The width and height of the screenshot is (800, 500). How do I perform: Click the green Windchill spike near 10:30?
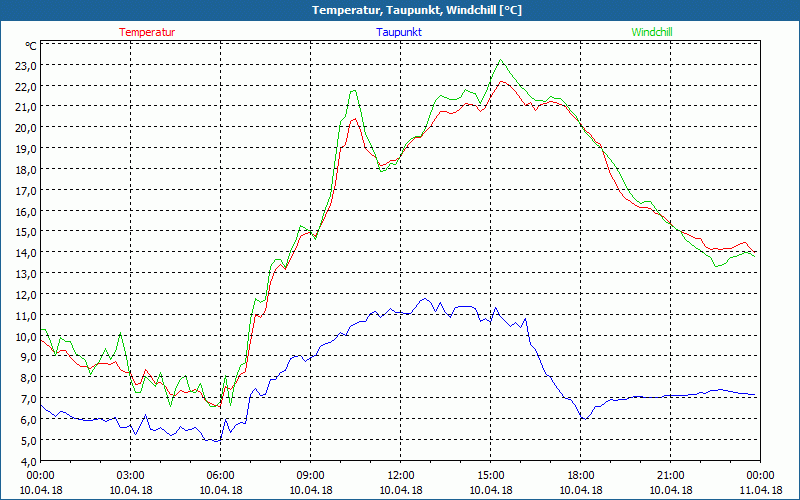click(x=354, y=91)
